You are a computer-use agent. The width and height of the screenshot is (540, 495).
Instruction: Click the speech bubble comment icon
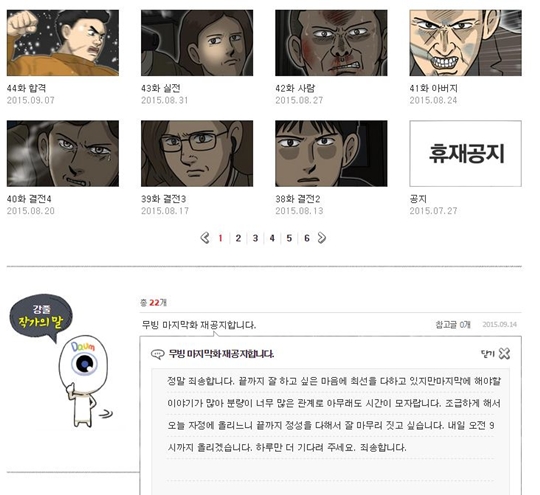pyautogui.click(x=158, y=354)
